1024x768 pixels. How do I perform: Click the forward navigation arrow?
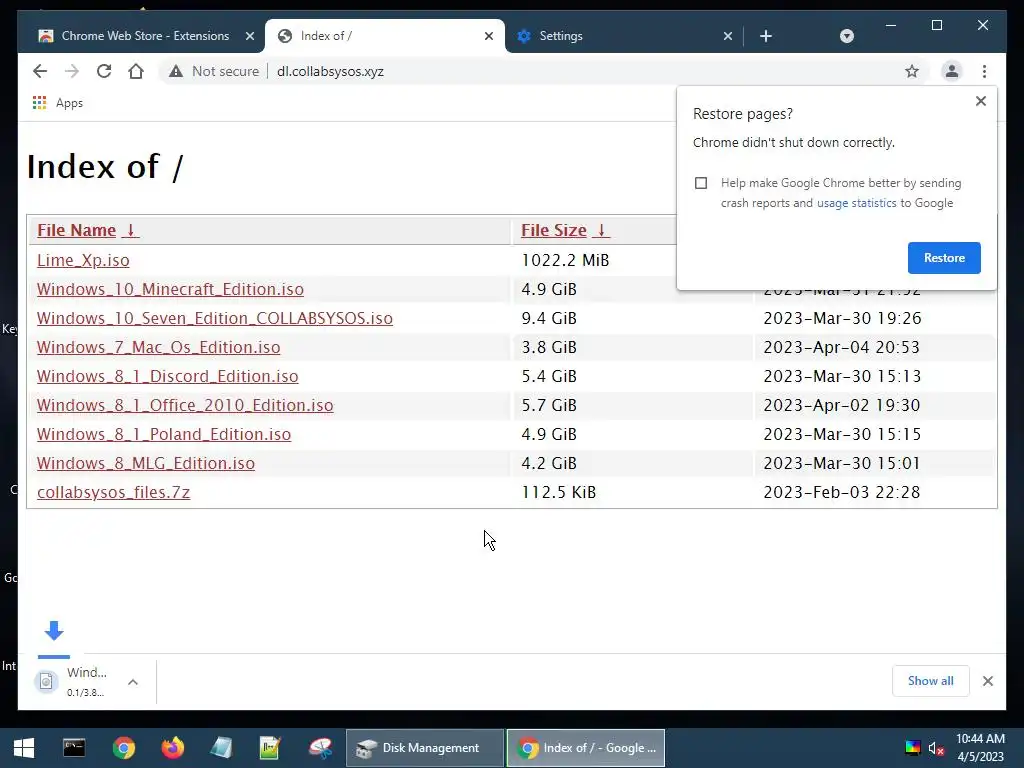72,71
